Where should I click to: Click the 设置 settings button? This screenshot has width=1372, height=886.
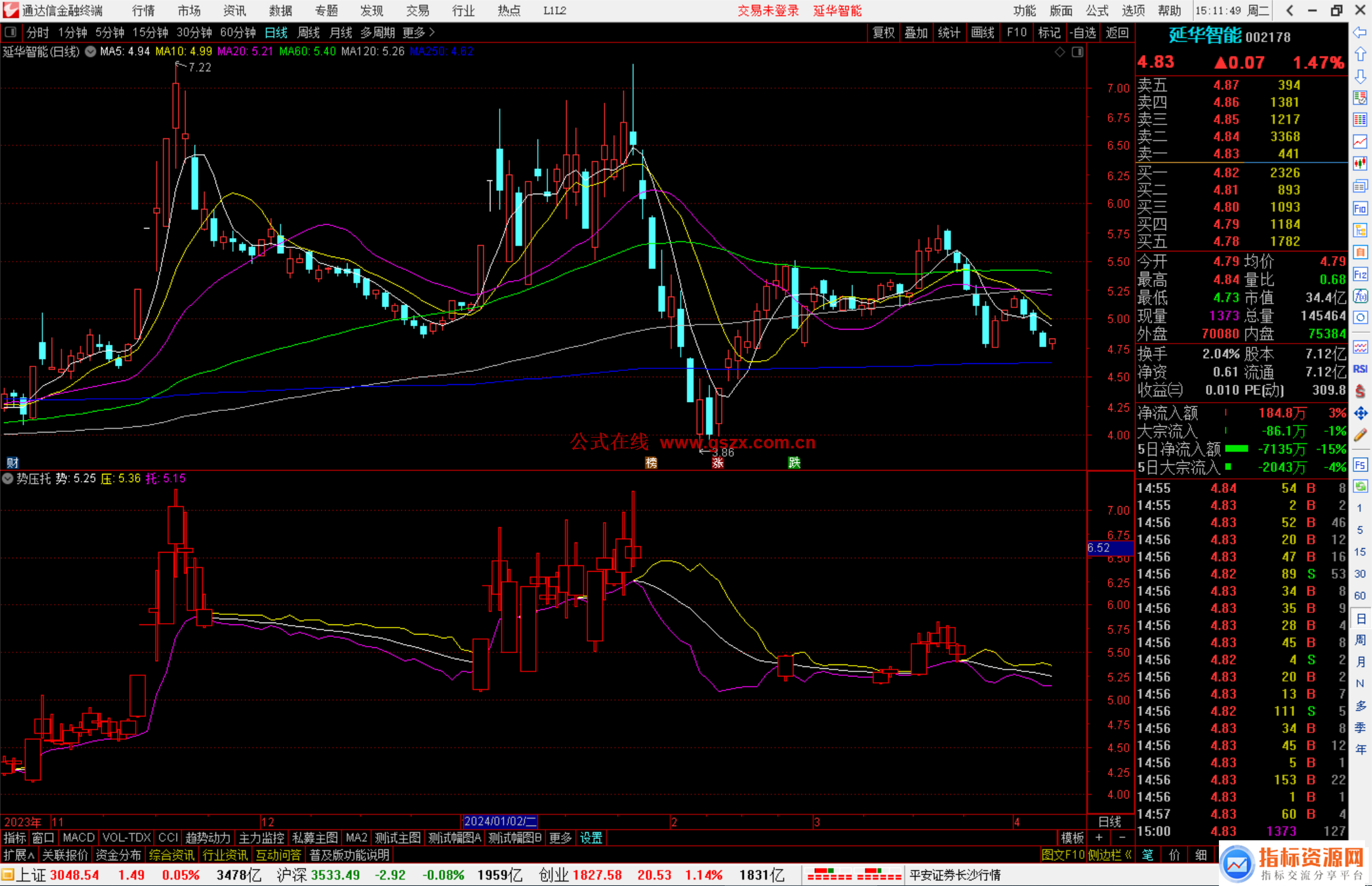coord(591,838)
